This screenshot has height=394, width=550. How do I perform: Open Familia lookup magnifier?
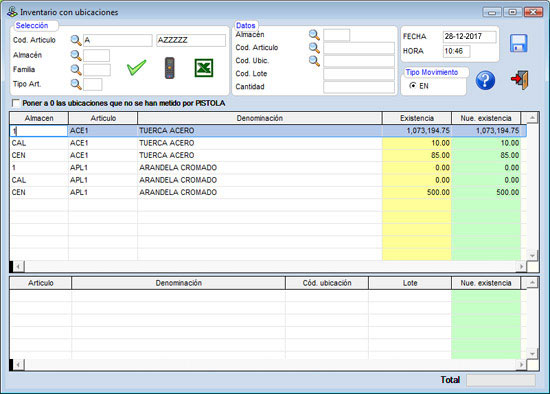pos(76,70)
